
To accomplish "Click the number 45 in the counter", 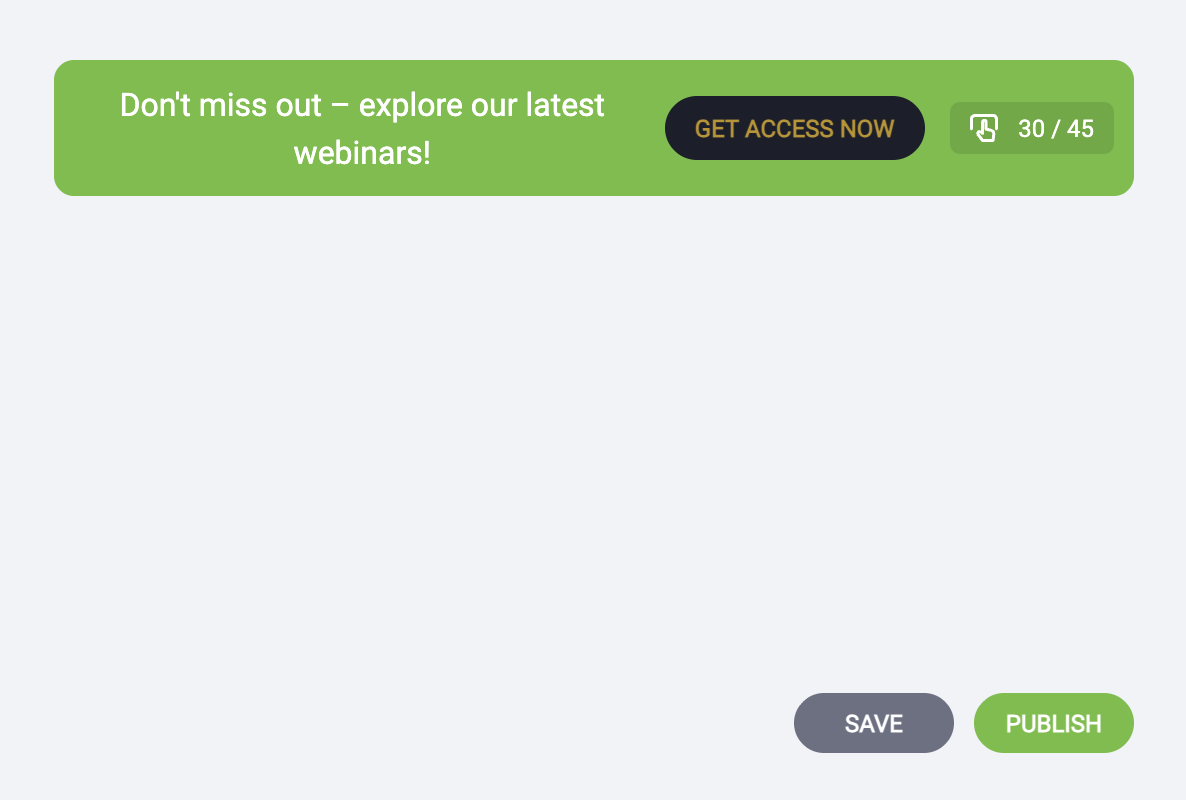I will tap(1080, 129).
